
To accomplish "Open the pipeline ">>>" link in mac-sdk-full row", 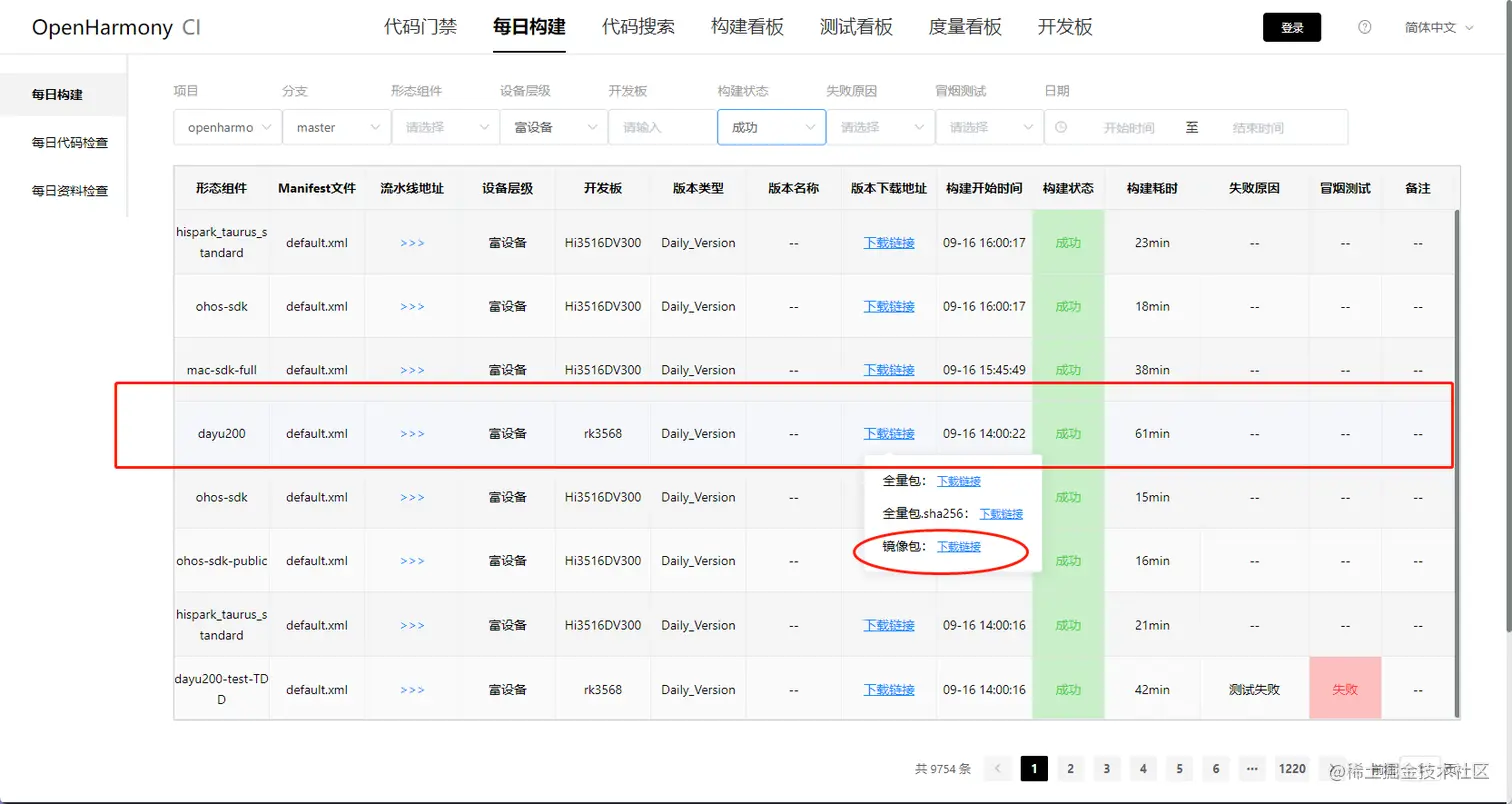I will (x=411, y=370).
